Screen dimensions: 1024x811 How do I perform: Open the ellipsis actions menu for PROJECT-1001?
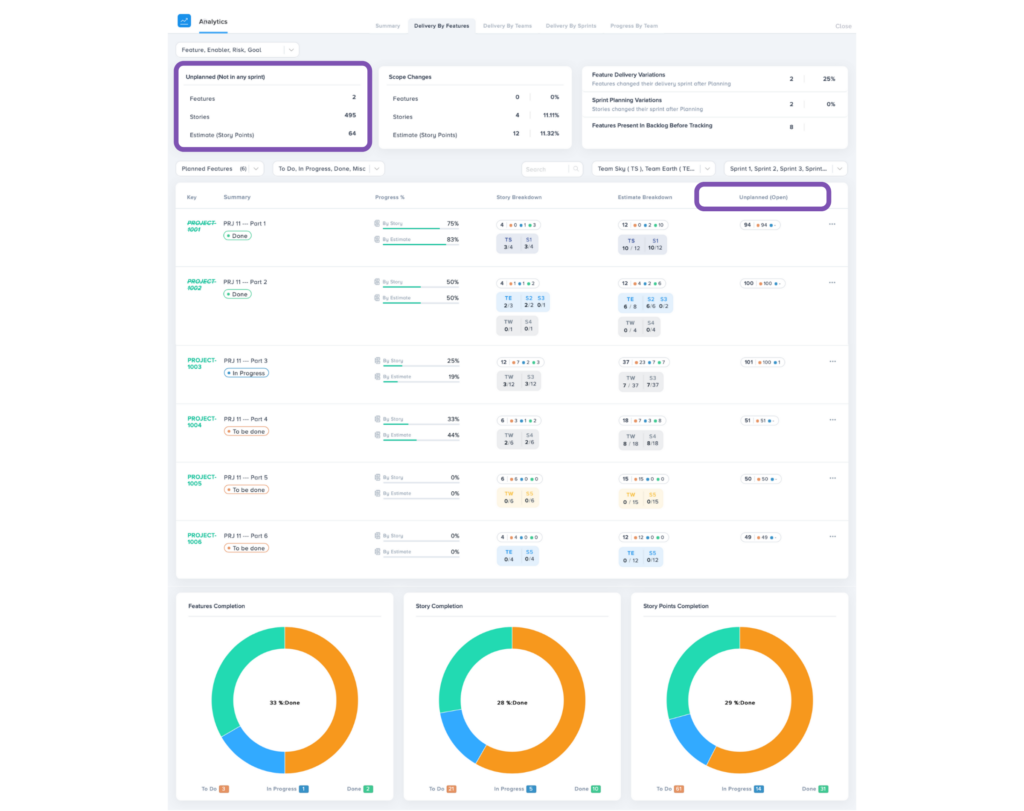point(832,225)
